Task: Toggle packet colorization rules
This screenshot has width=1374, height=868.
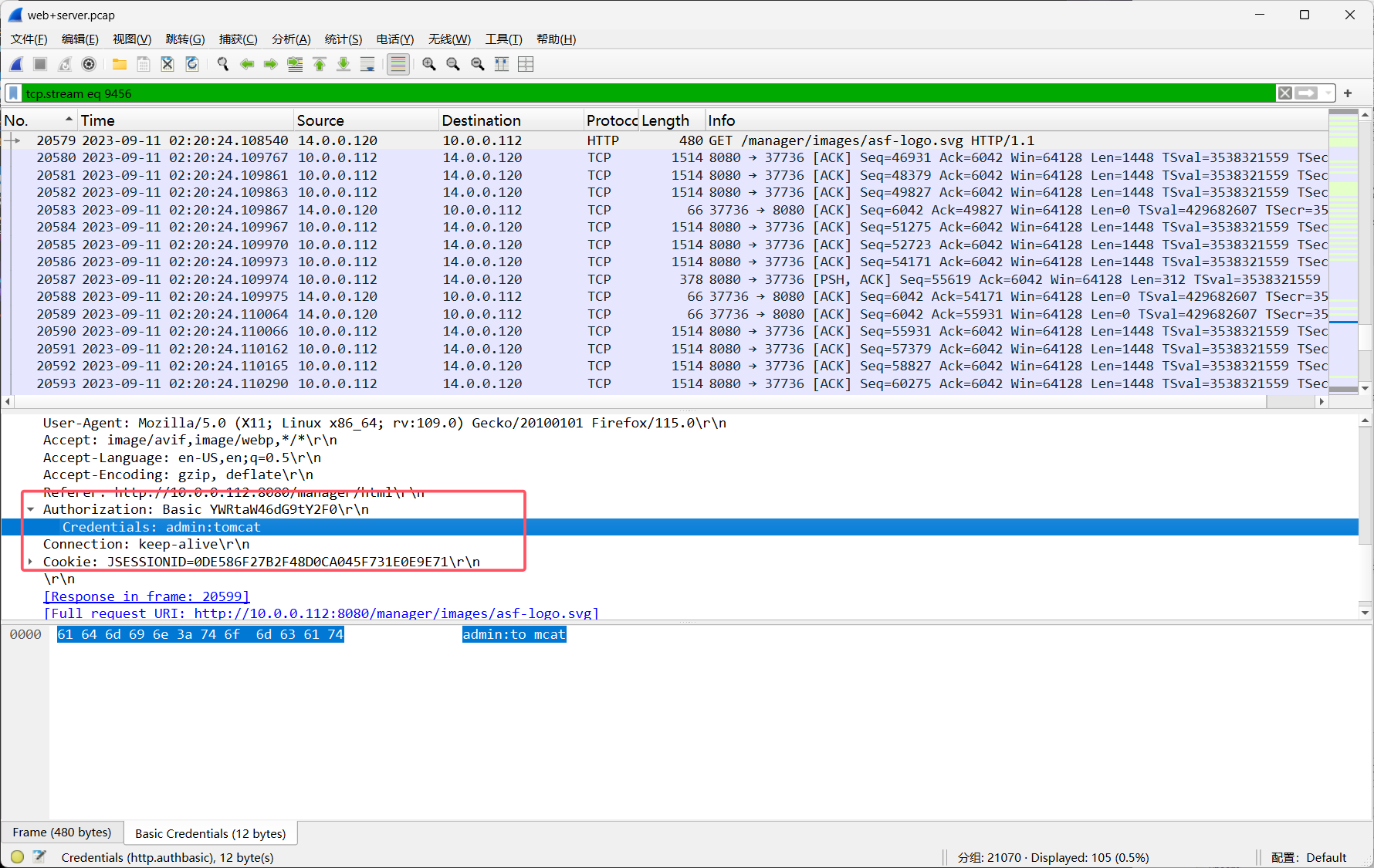Action: (398, 64)
